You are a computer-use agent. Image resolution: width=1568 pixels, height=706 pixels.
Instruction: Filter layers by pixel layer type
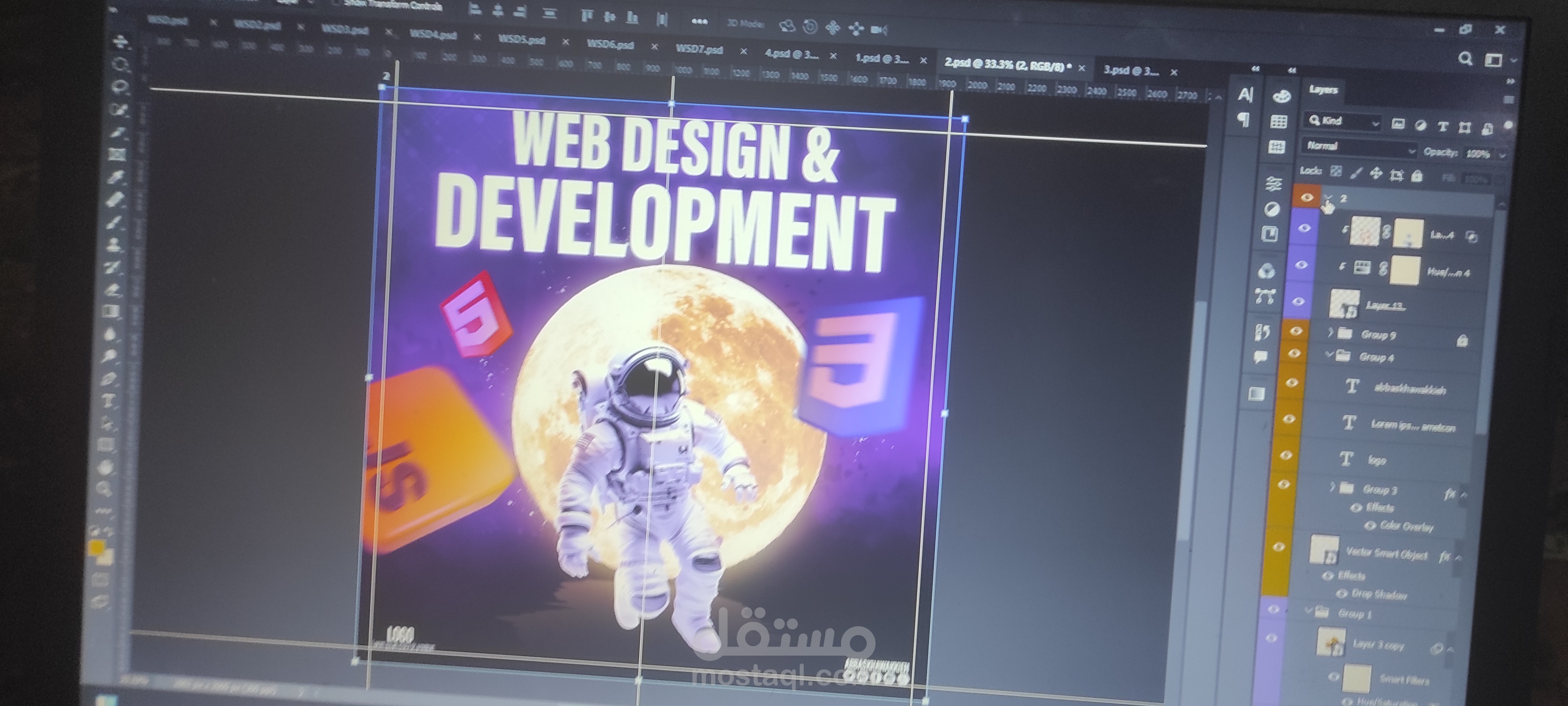tap(1398, 124)
